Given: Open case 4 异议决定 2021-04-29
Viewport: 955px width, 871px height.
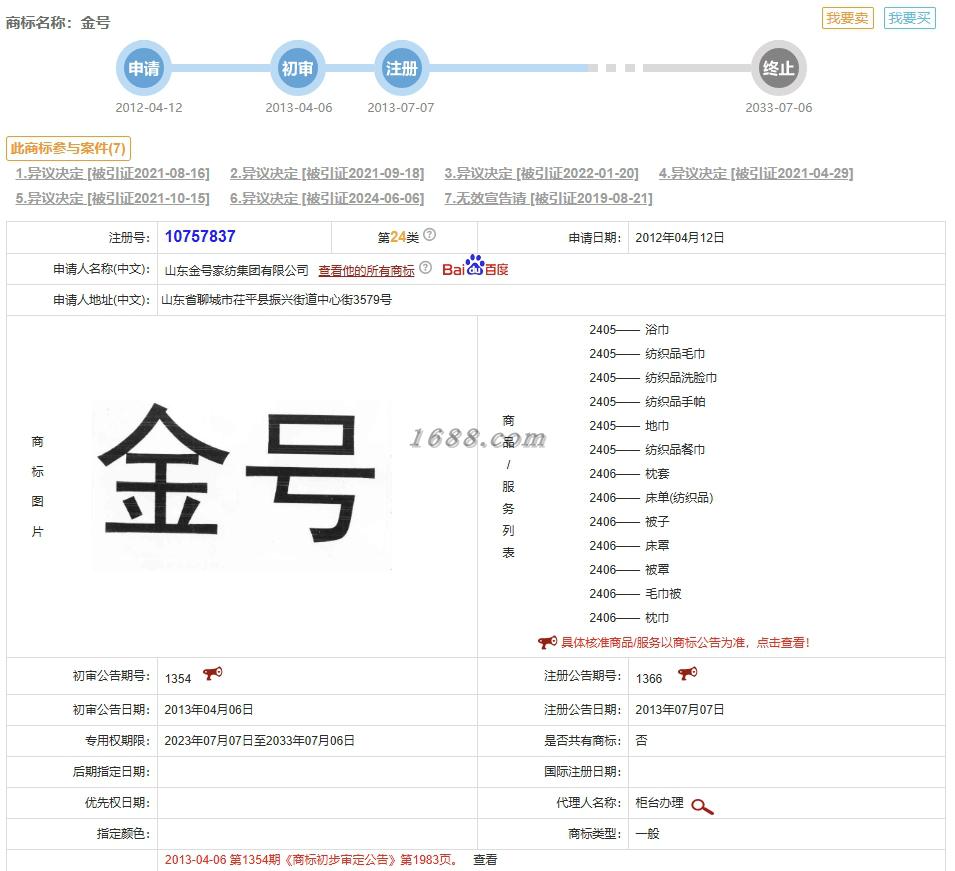Looking at the screenshot, I should tap(756, 174).
